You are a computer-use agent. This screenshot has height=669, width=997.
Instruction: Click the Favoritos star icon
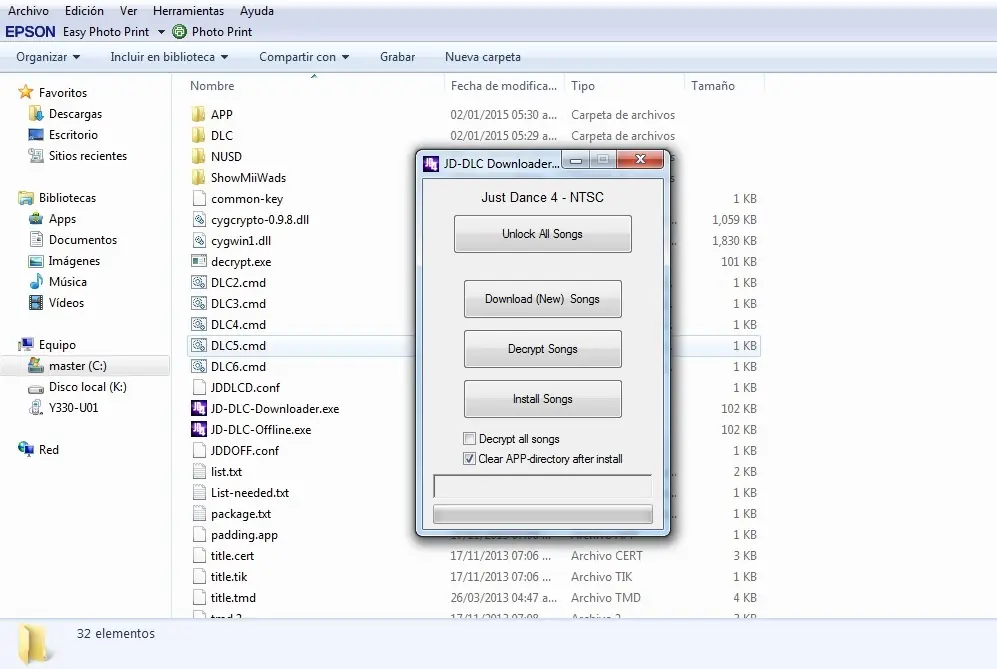tap(25, 92)
